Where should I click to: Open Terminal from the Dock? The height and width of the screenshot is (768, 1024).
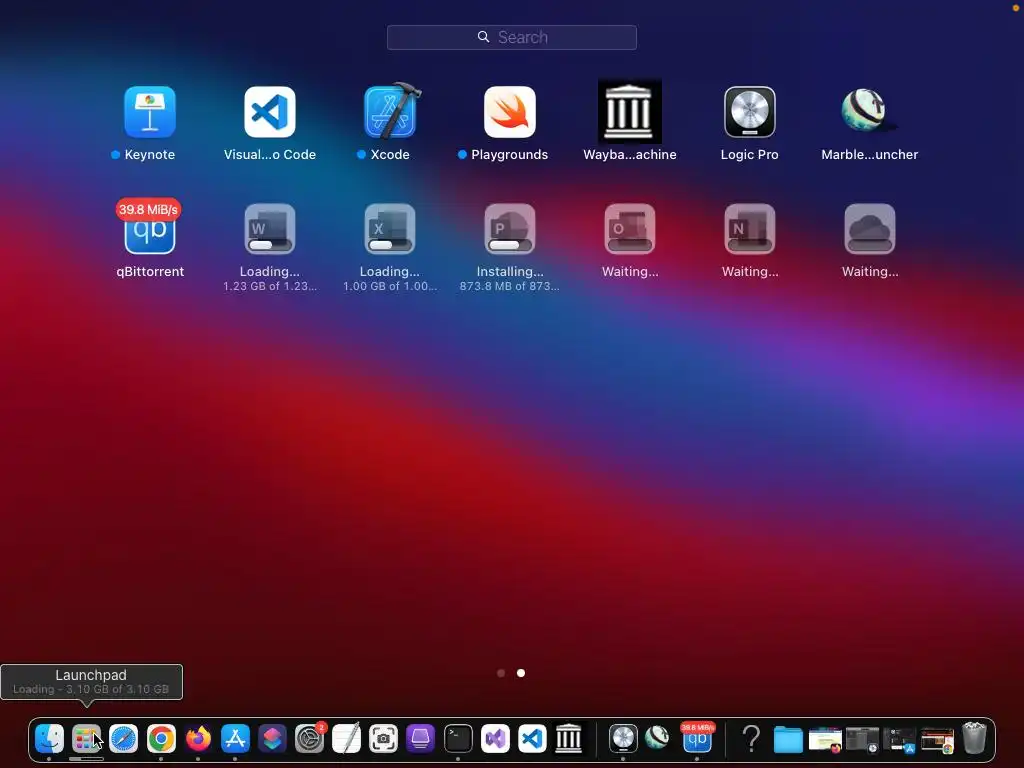(x=458, y=739)
